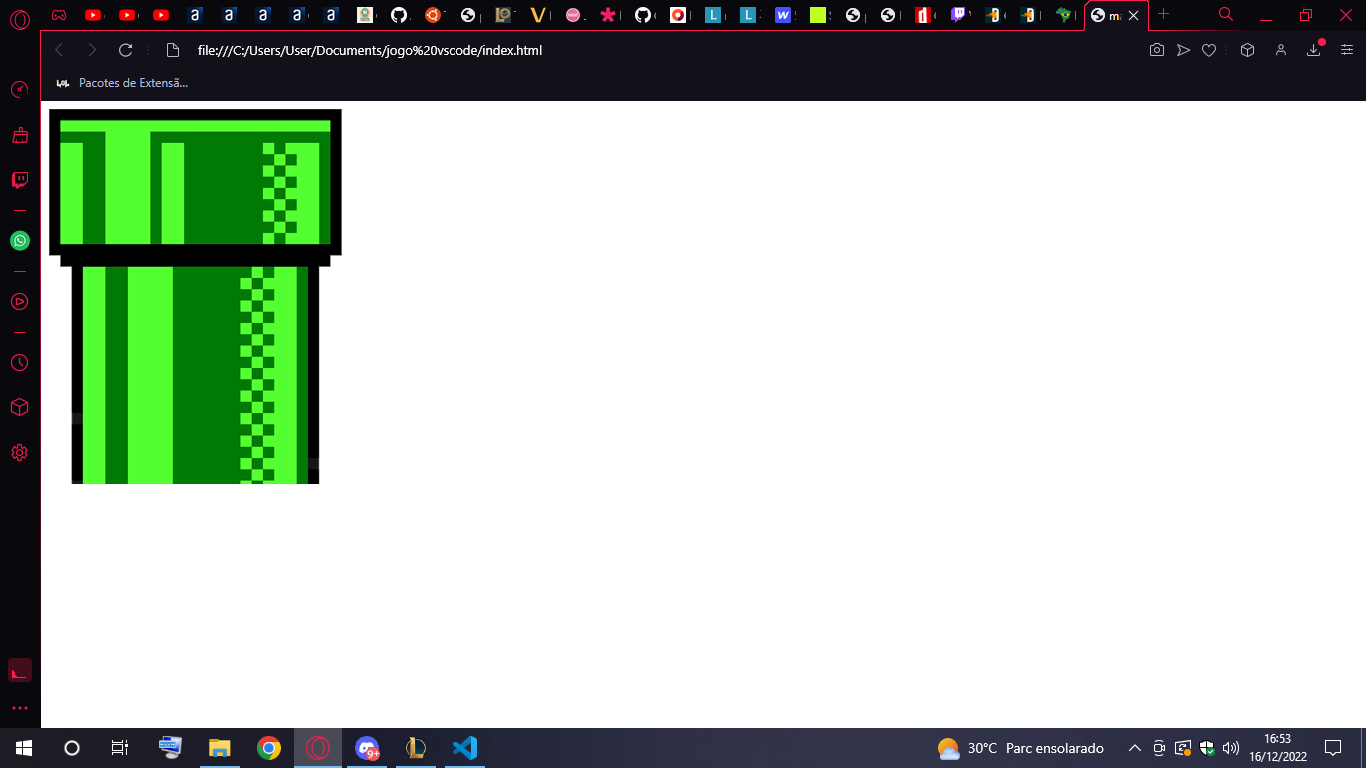The image size is (1366, 768).
Task: Go back to the previous page
Action: (x=59, y=50)
